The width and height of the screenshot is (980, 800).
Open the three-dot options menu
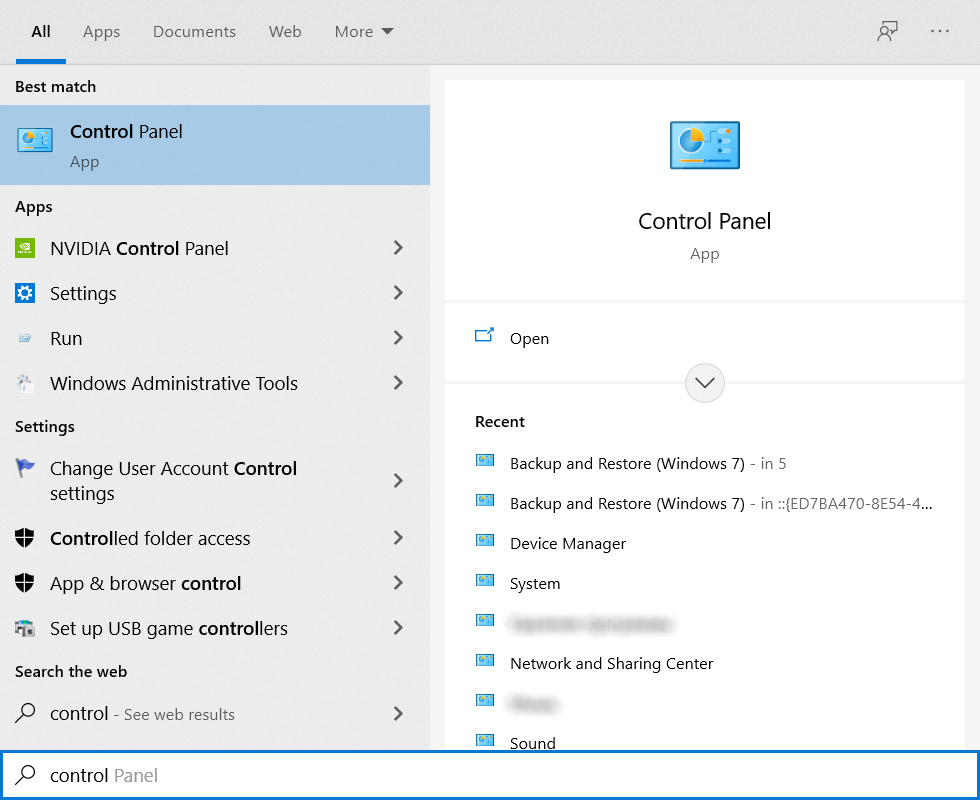939,31
